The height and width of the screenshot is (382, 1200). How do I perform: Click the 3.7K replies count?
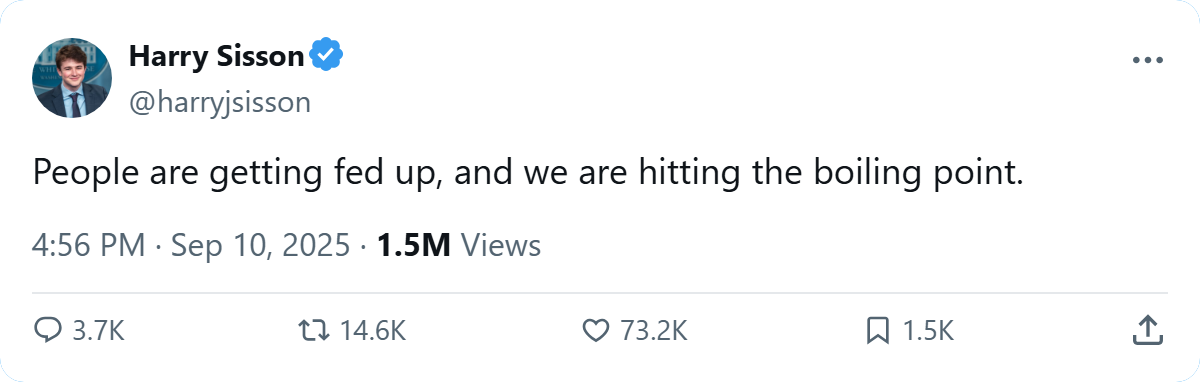tap(98, 331)
